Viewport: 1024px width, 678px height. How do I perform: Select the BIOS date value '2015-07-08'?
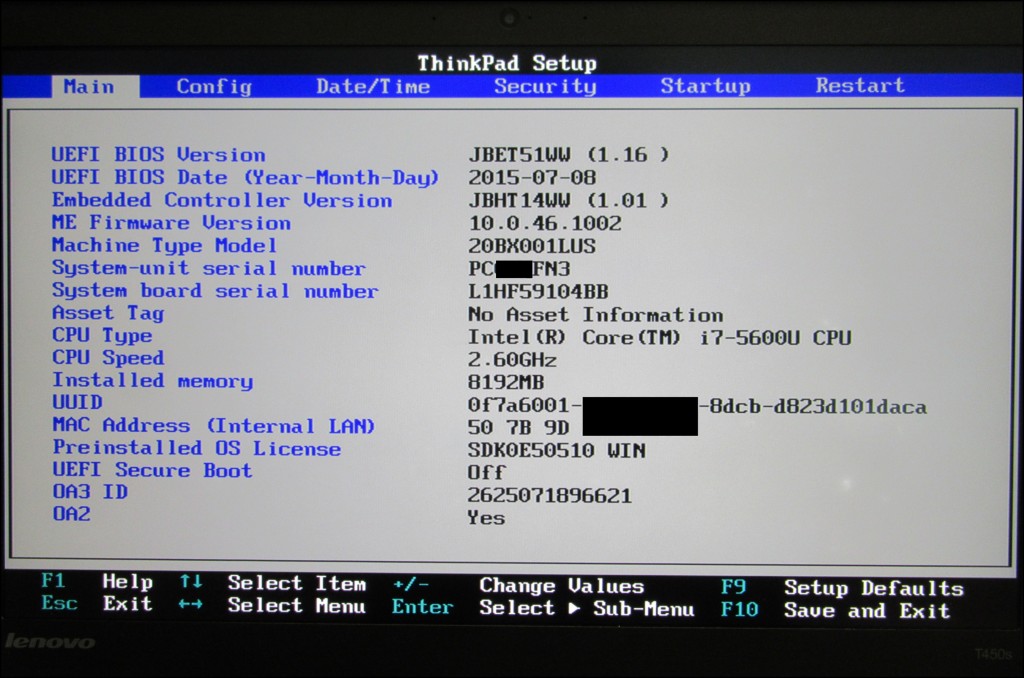pyautogui.click(x=532, y=178)
